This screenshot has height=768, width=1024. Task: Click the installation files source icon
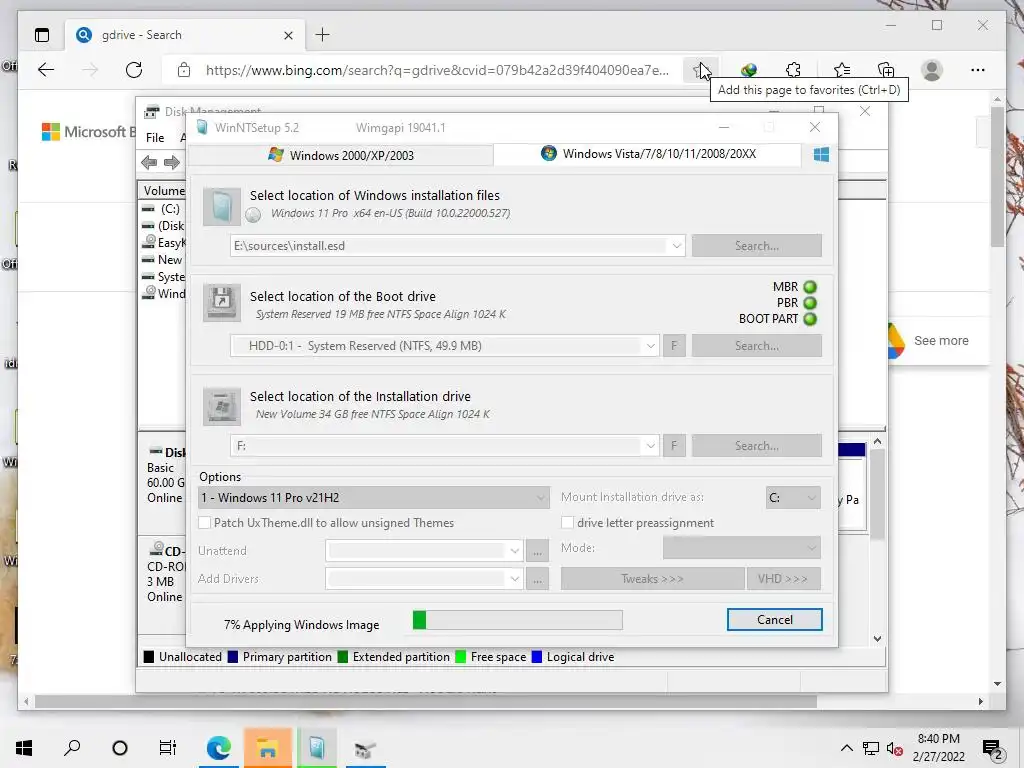pos(221,207)
